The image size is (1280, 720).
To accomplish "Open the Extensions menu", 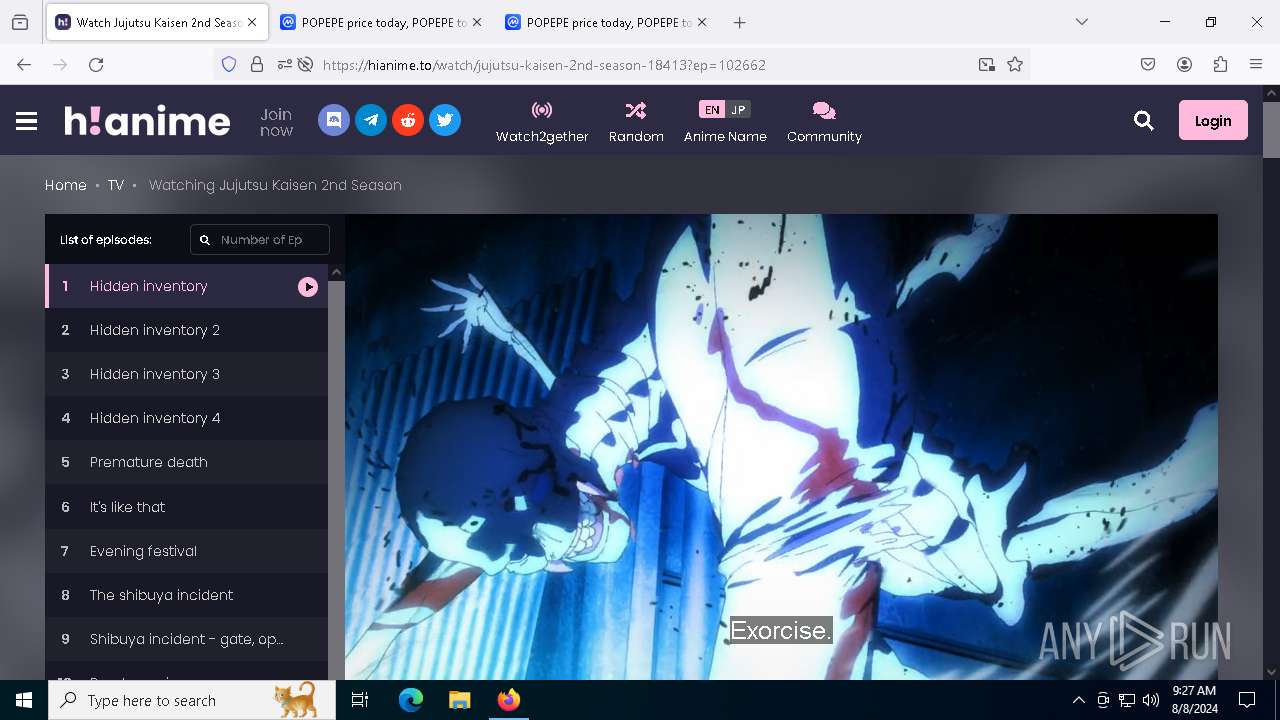I will click(1220, 64).
